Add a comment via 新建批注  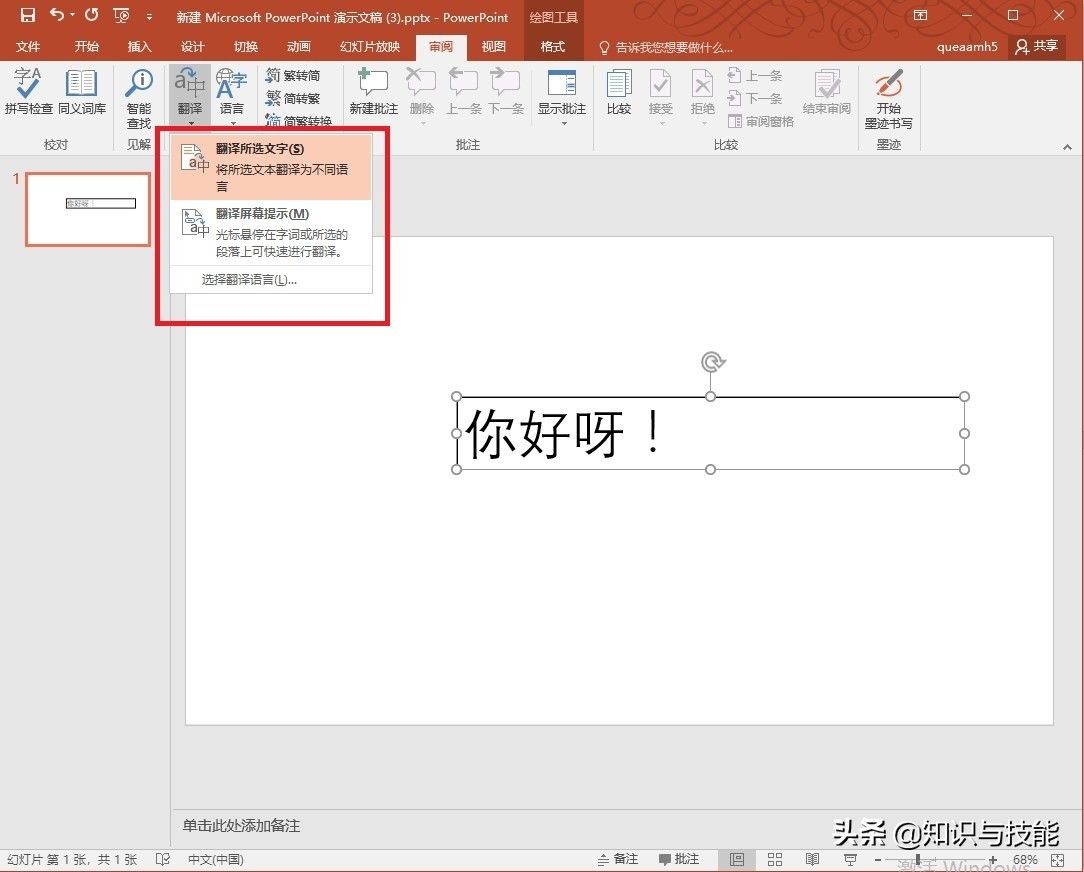tap(373, 91)
